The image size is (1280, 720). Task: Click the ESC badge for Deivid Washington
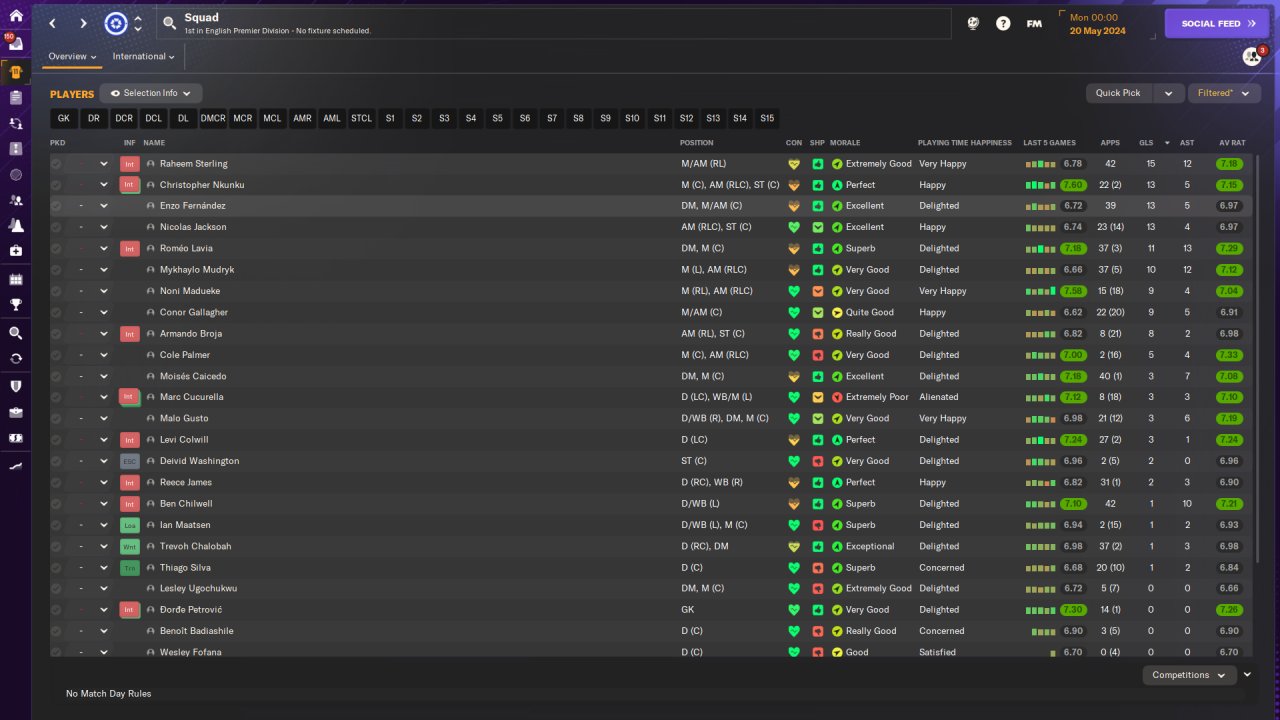[x=129, y=461]
